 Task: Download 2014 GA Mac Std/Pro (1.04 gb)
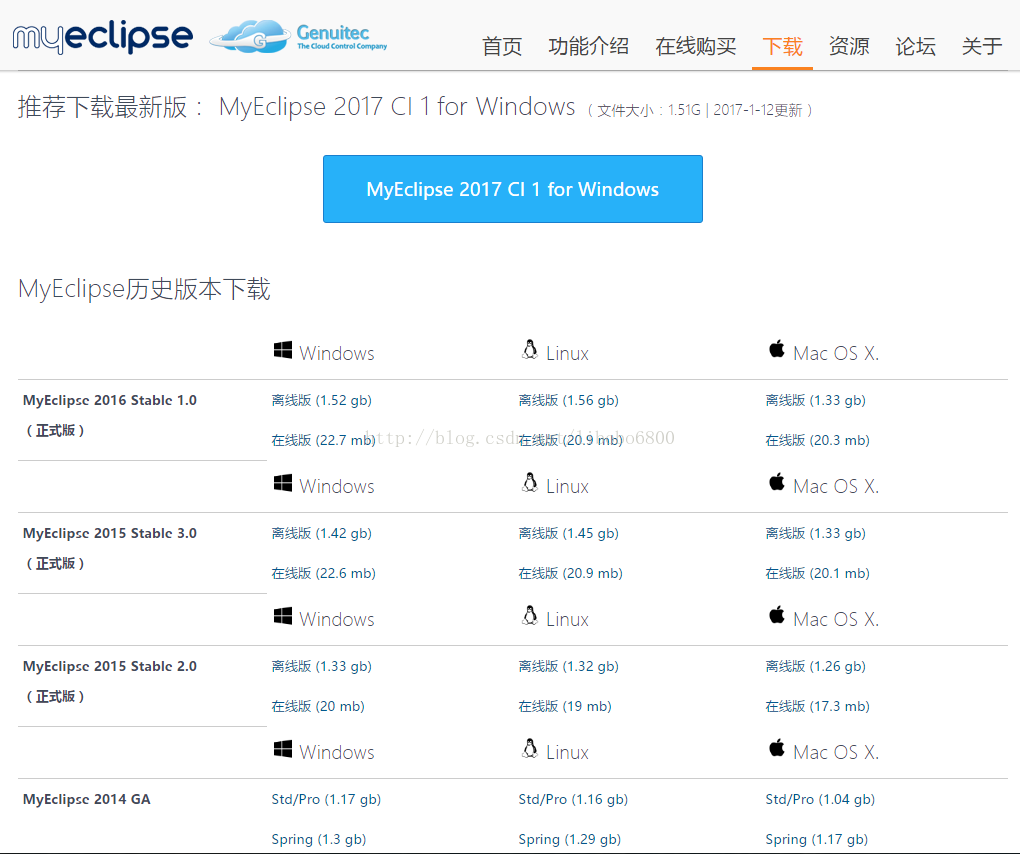pos(820,799)
